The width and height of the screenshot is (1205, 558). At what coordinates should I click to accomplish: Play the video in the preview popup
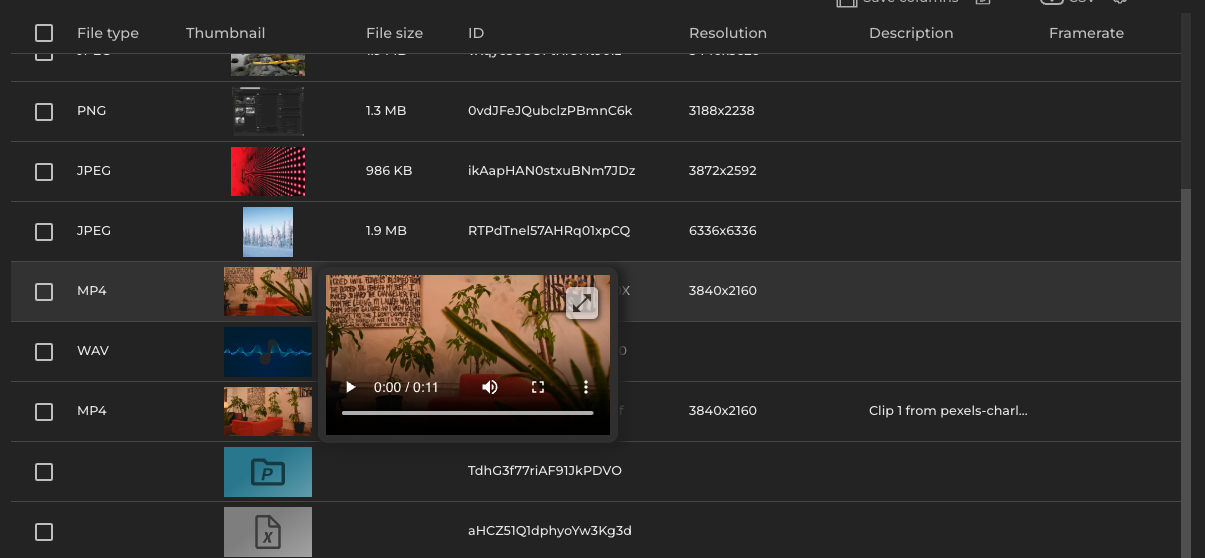(350, 387)
